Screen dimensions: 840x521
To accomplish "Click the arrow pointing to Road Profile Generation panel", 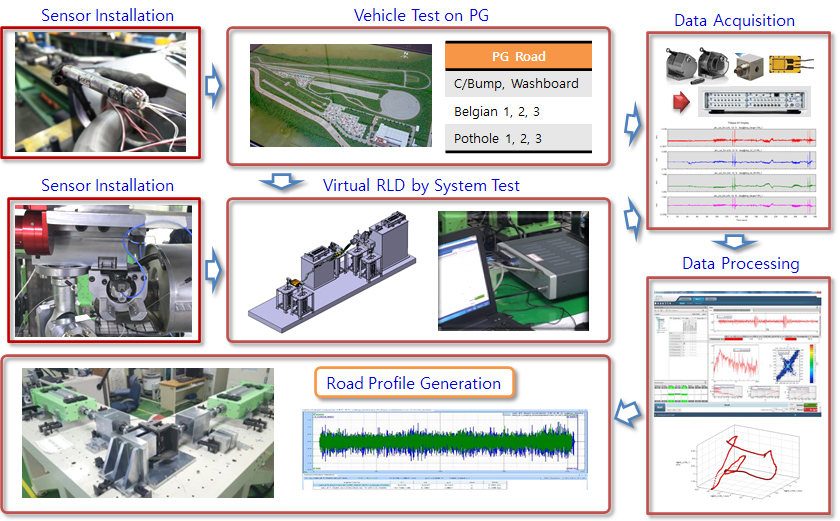I will (x=627, y=413).
